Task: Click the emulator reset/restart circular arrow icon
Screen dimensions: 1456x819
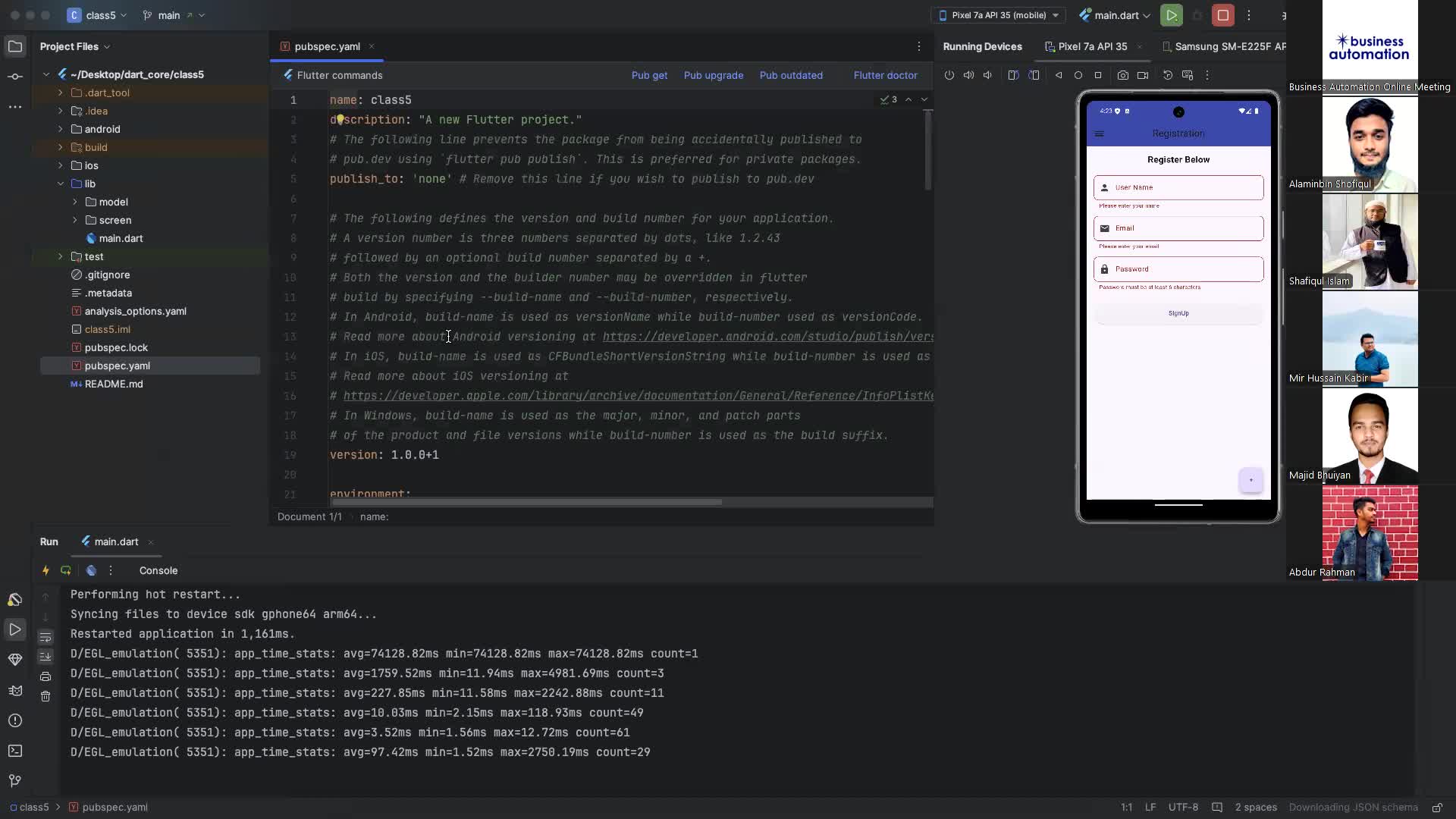Action: click(x=1168, y=75)
